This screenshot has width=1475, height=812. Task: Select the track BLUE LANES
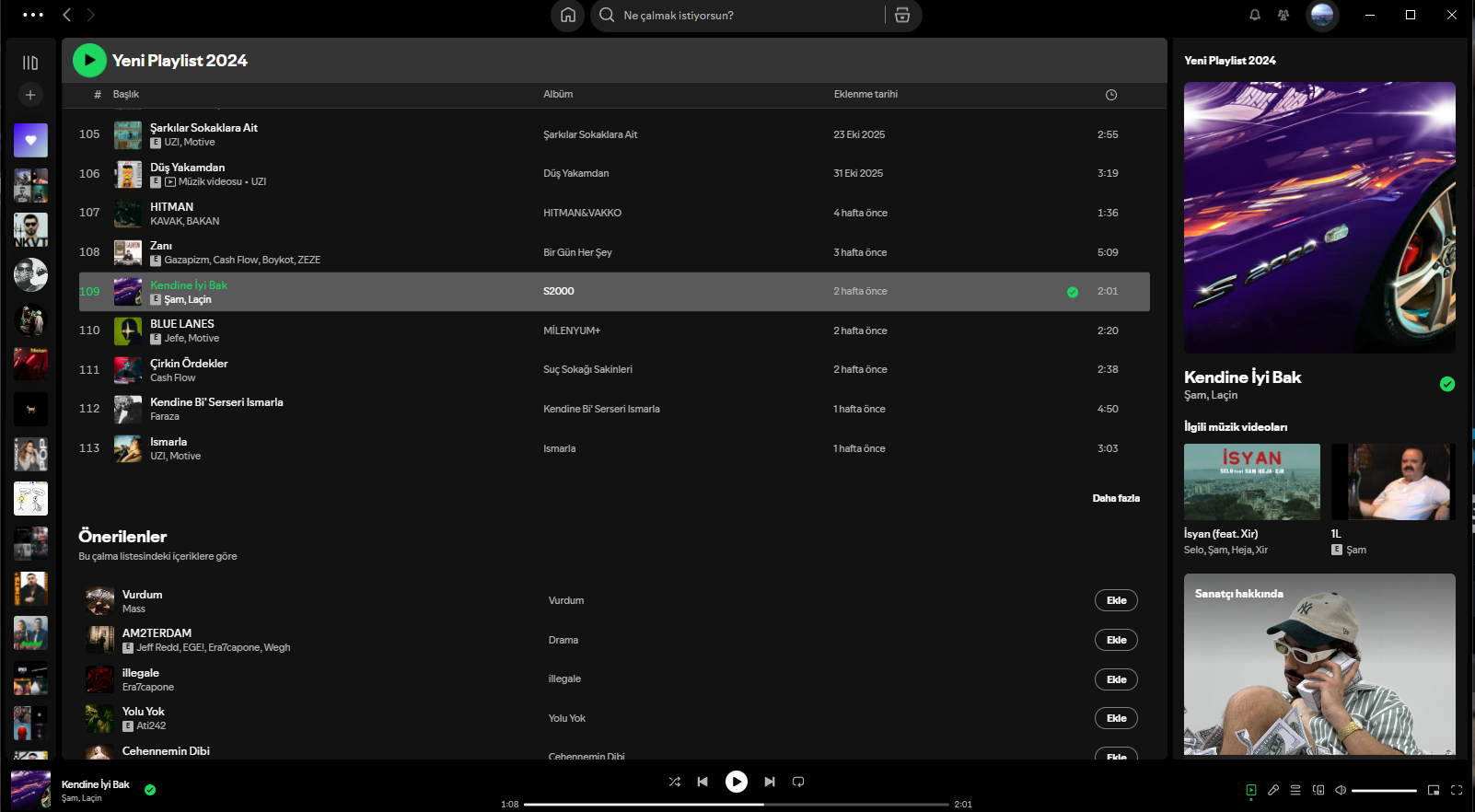coord(182,324)
